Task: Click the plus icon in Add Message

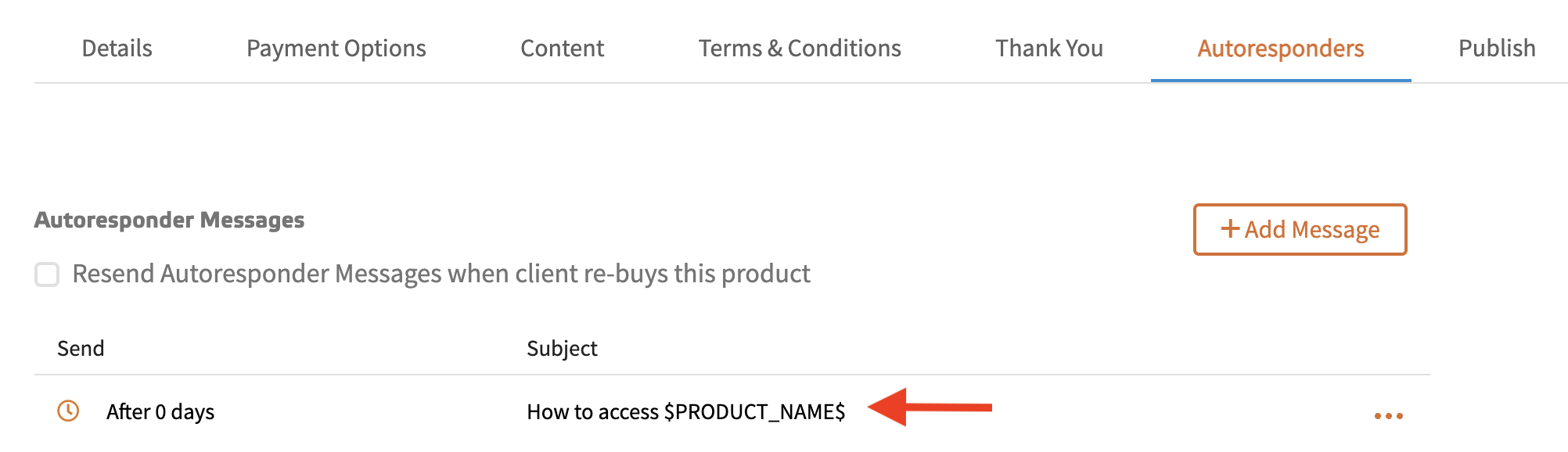Action: tap(1230, 228)
